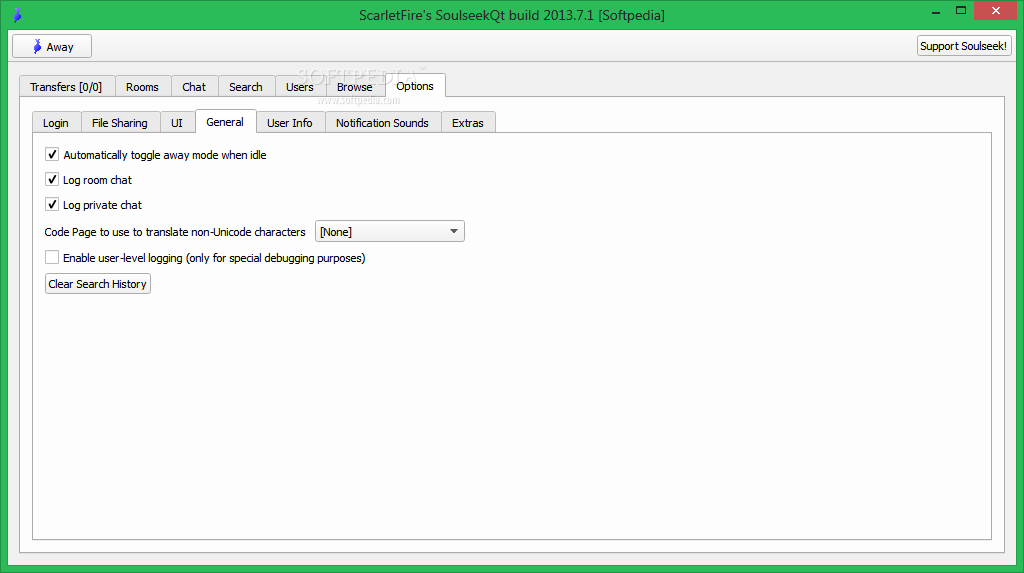Image resolution: width=1024 pixels, height=573 pixels.
Task: Go to the Chat tab
Action: pos(194,87)
